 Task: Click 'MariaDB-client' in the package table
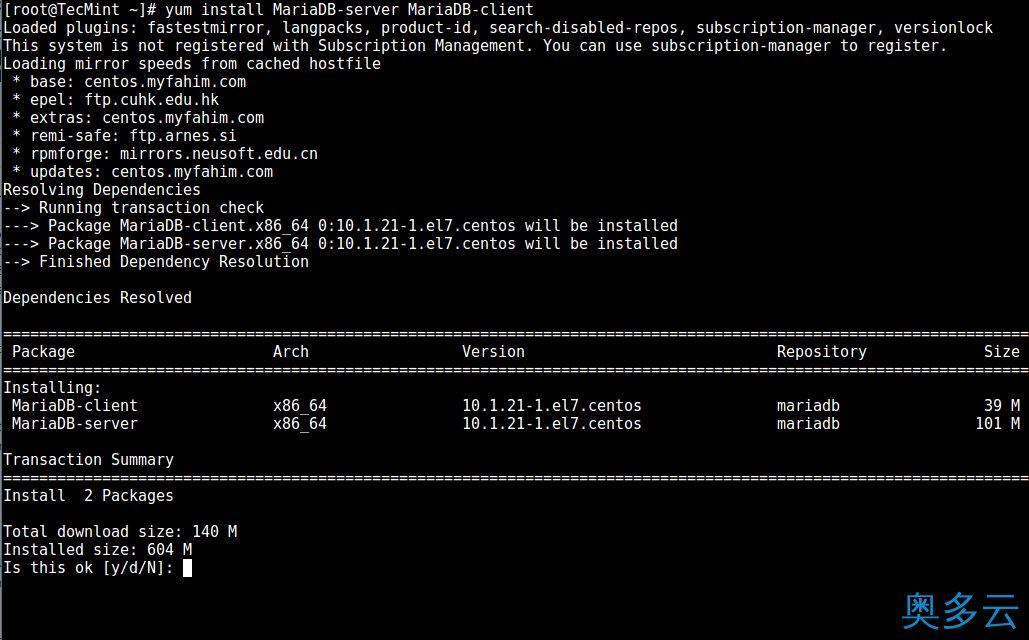(x=75, y=406)
